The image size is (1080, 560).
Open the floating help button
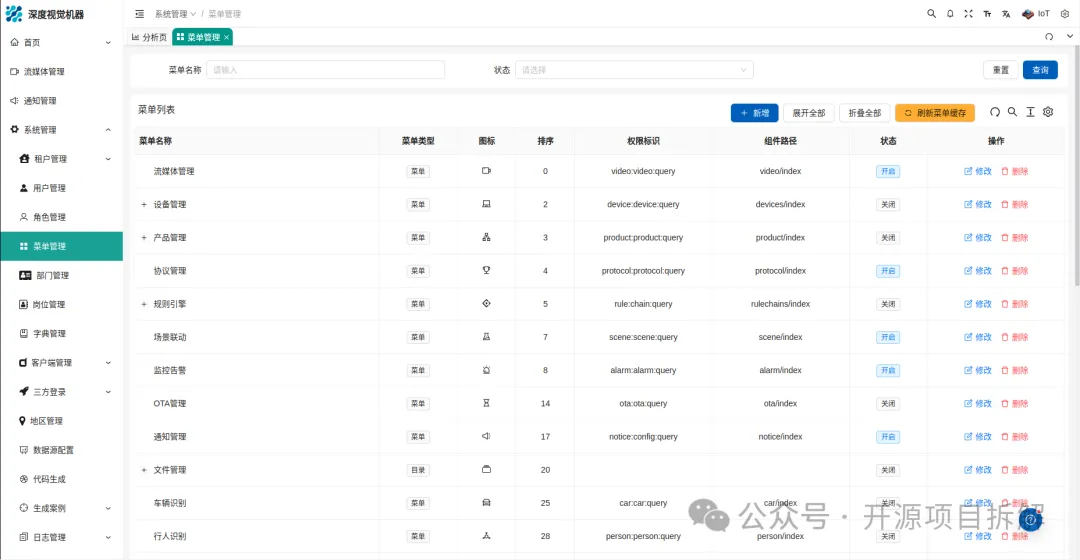click(1030, 520)
